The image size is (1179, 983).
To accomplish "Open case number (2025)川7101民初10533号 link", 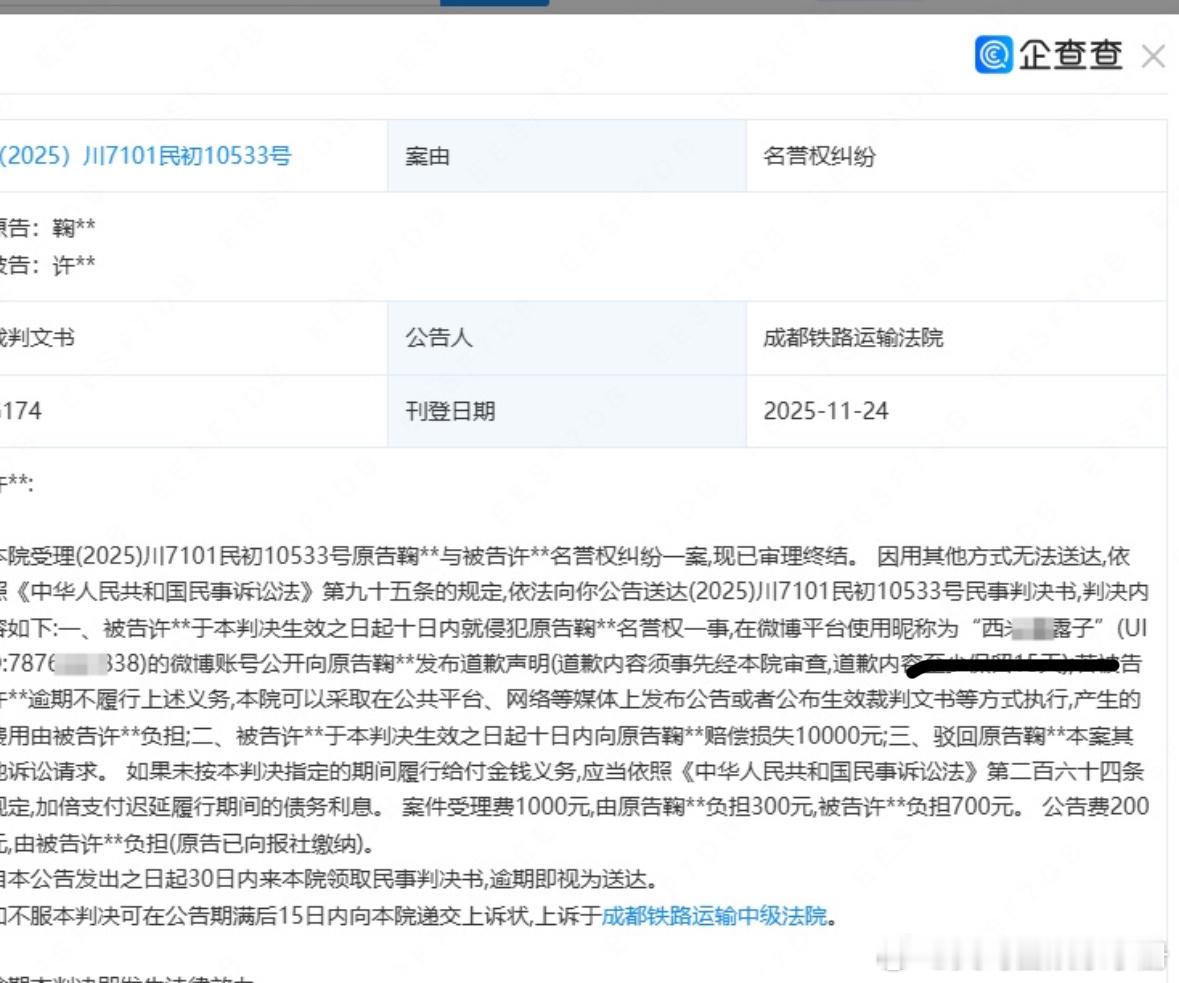I will (x=146, y=156).
